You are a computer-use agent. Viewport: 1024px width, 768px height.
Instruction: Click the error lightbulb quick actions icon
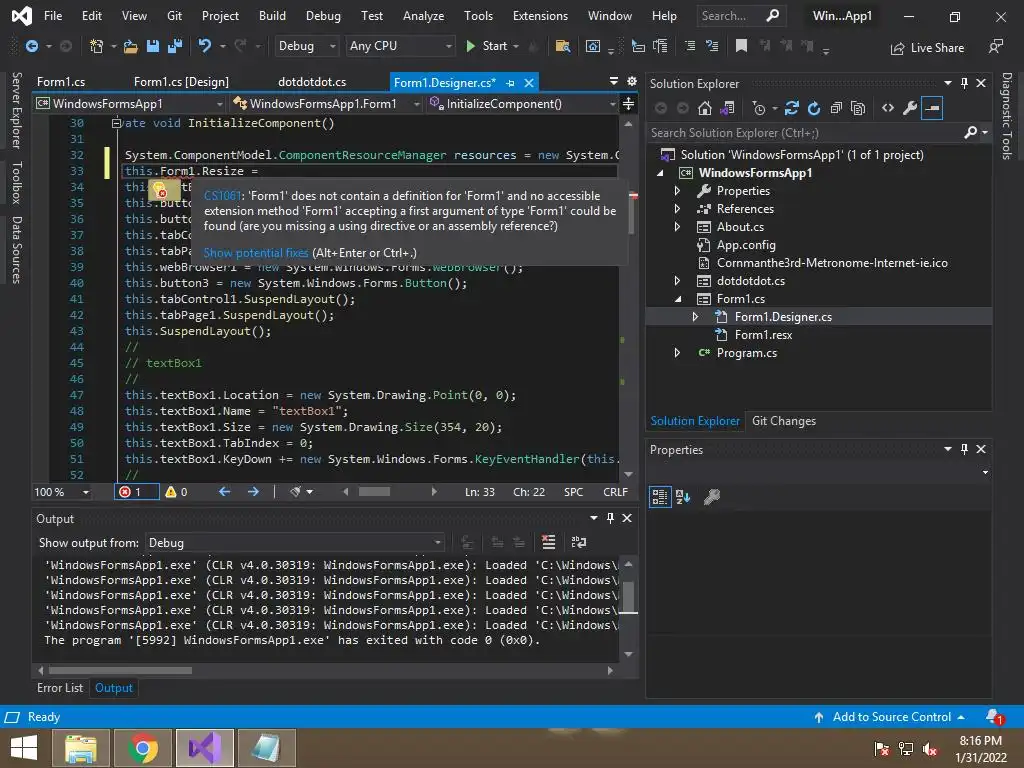tap(160, 189)
